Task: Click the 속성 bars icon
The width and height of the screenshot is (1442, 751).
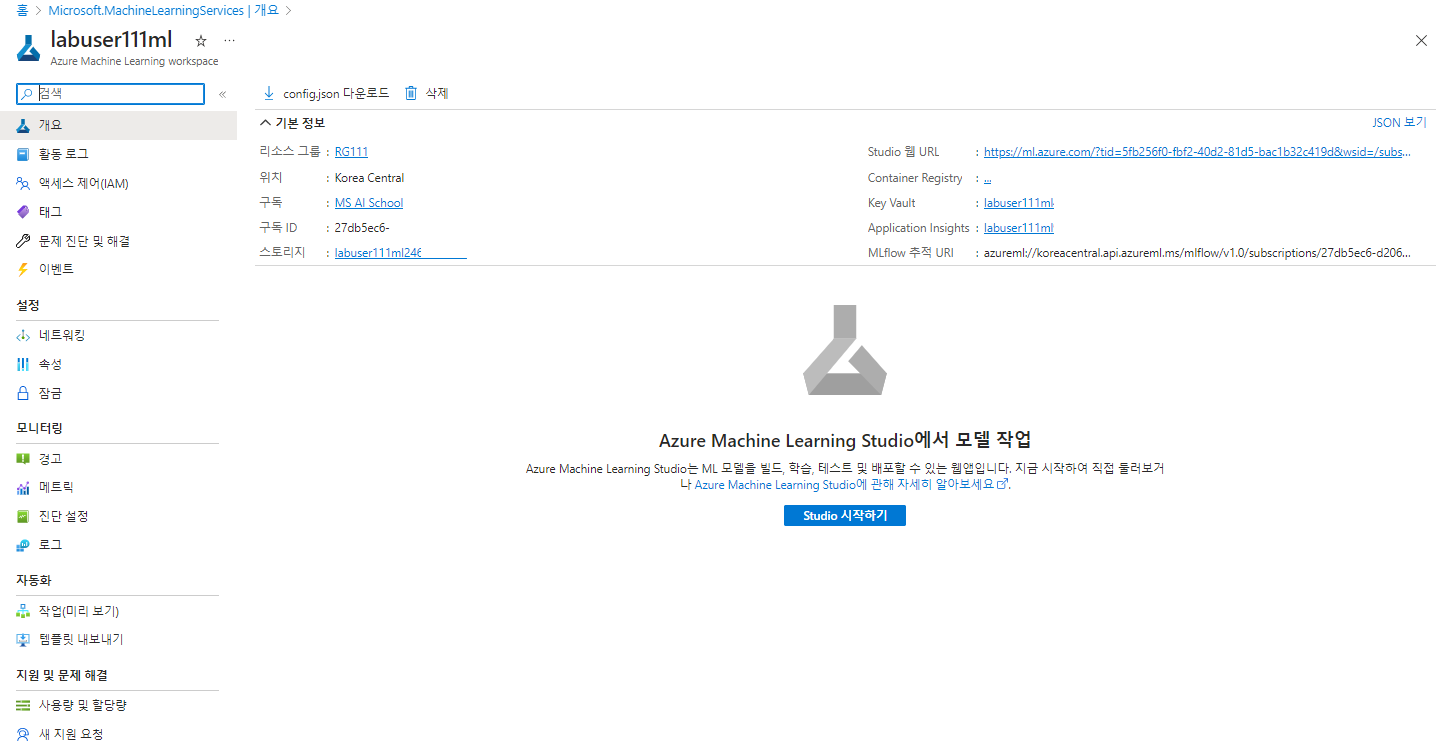Action: coord(23,364)
